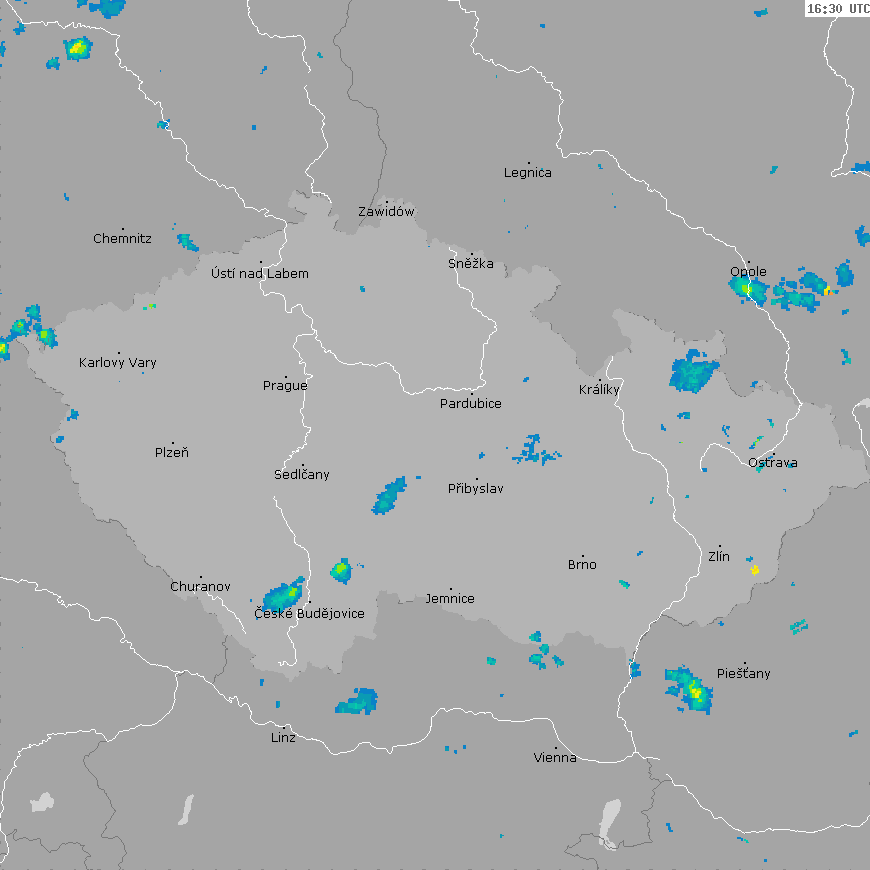Click the radar echo southwest of Přibyslav
The image size is (870, 870).
[389, 496]
